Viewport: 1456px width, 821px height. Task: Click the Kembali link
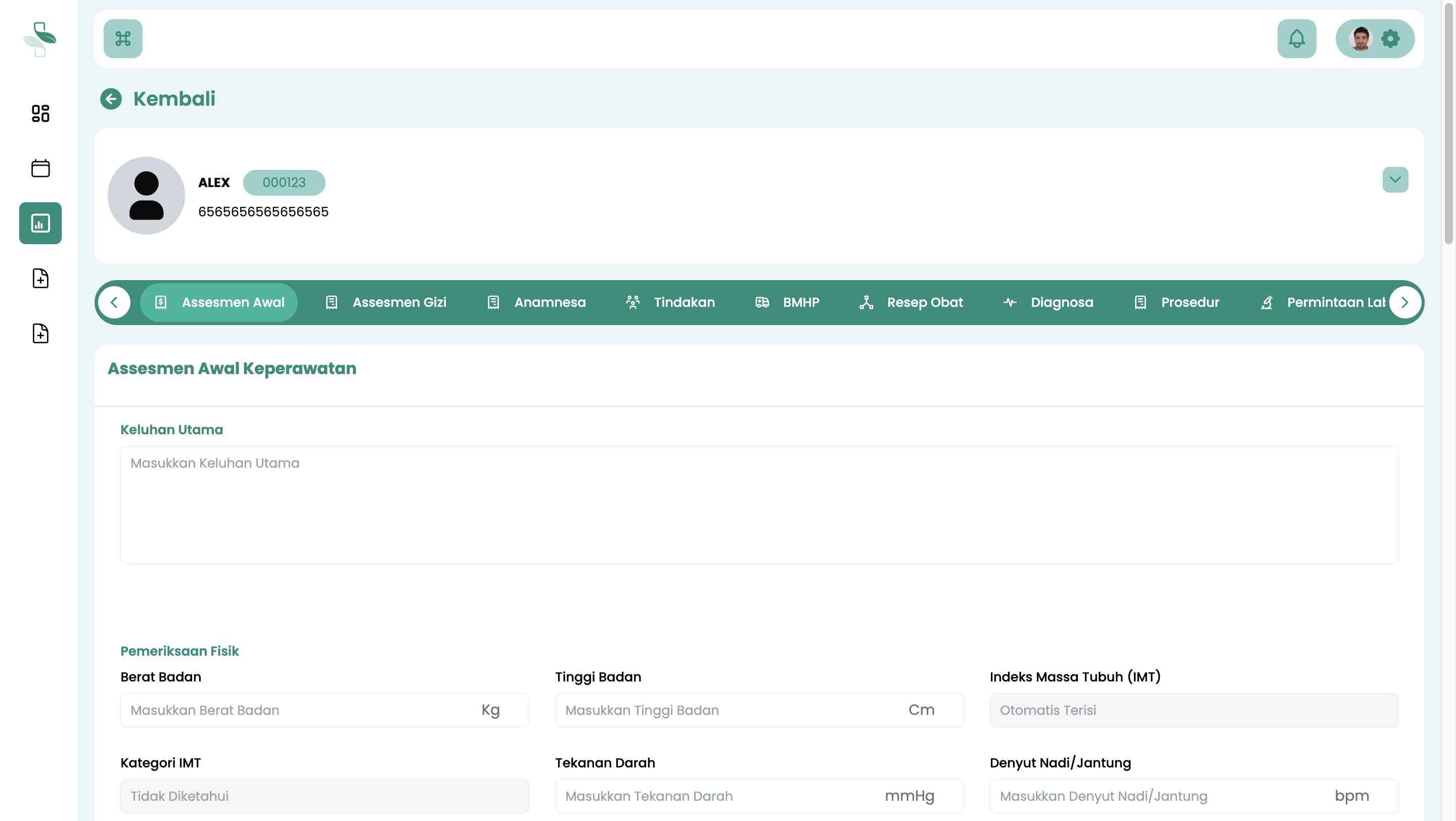coord(174,99)
